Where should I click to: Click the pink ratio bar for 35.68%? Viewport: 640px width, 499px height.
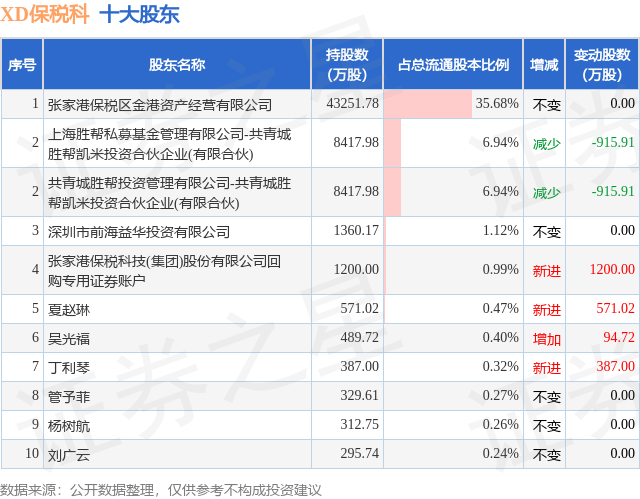(428, 104)
